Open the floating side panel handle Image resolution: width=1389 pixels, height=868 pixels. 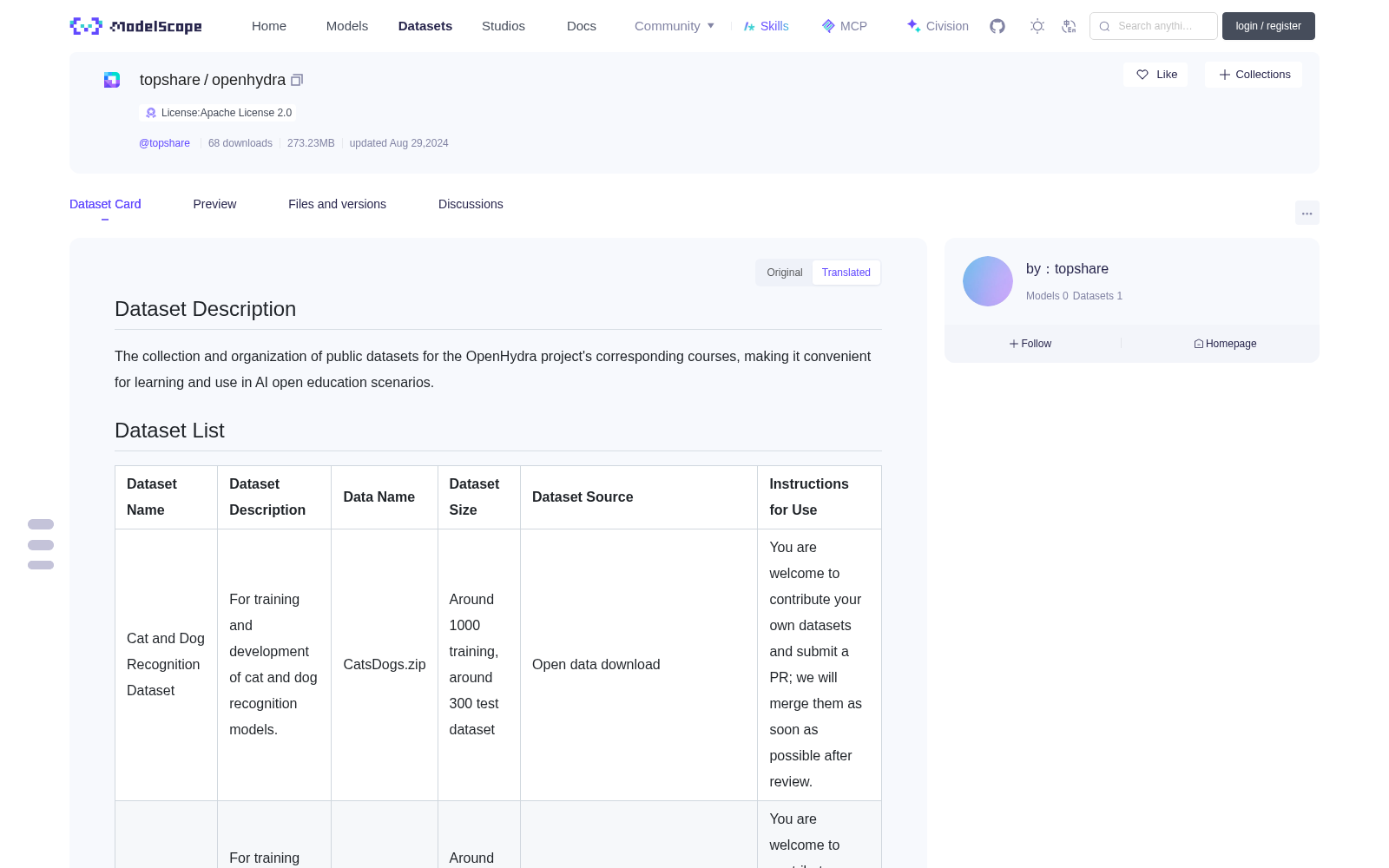tap(41, 545)
